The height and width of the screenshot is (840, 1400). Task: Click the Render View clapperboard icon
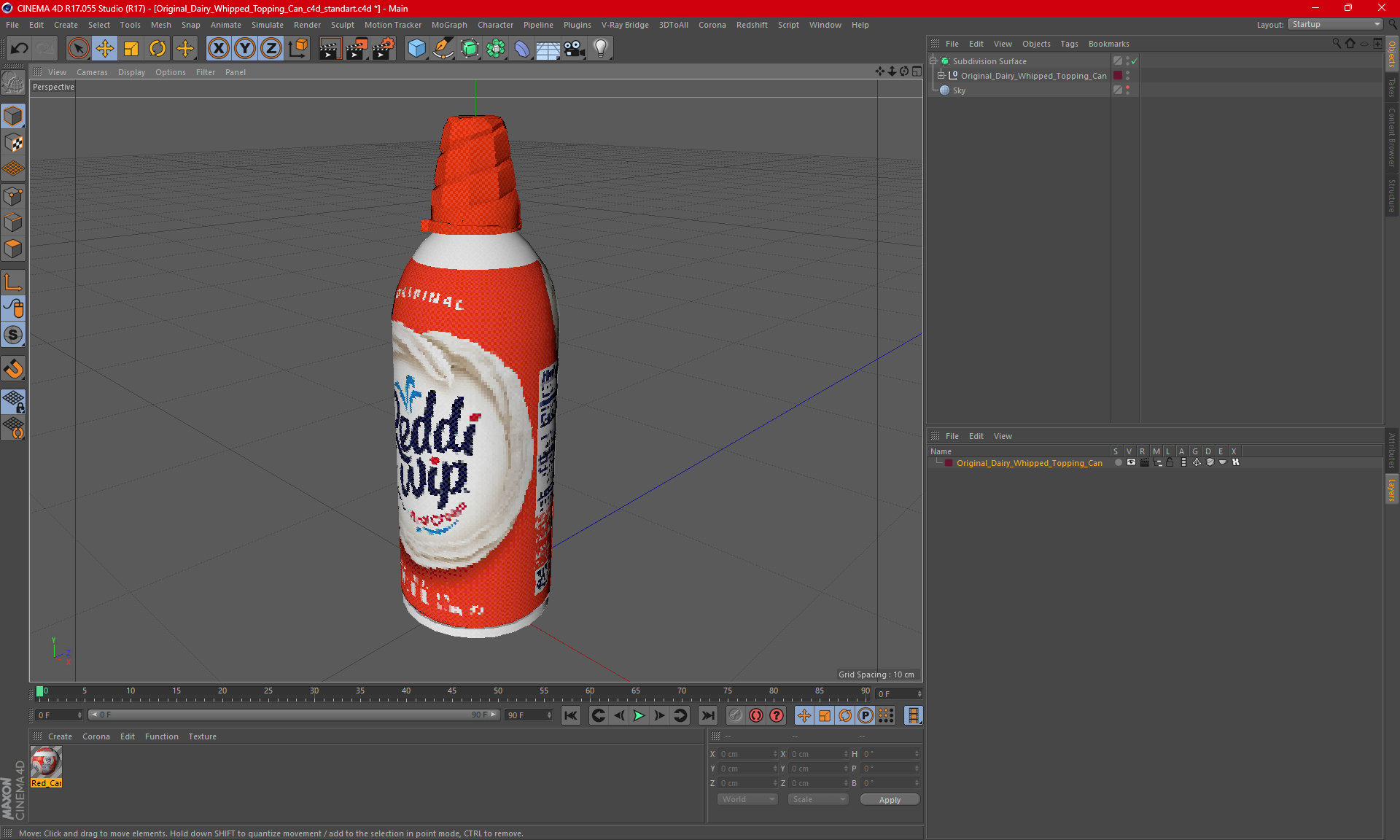[330, 49]
